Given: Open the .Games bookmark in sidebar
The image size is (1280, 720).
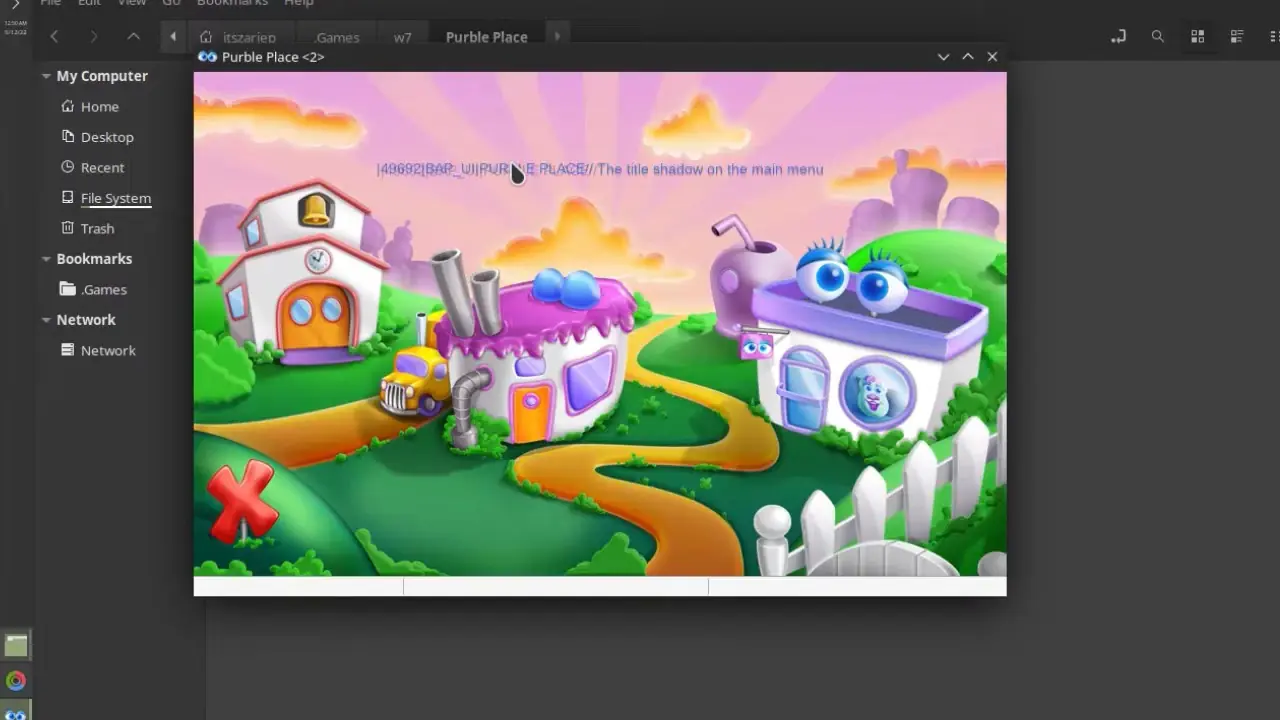Looking at the screenshot, I should pyautogui.click(x=103, y=290).
